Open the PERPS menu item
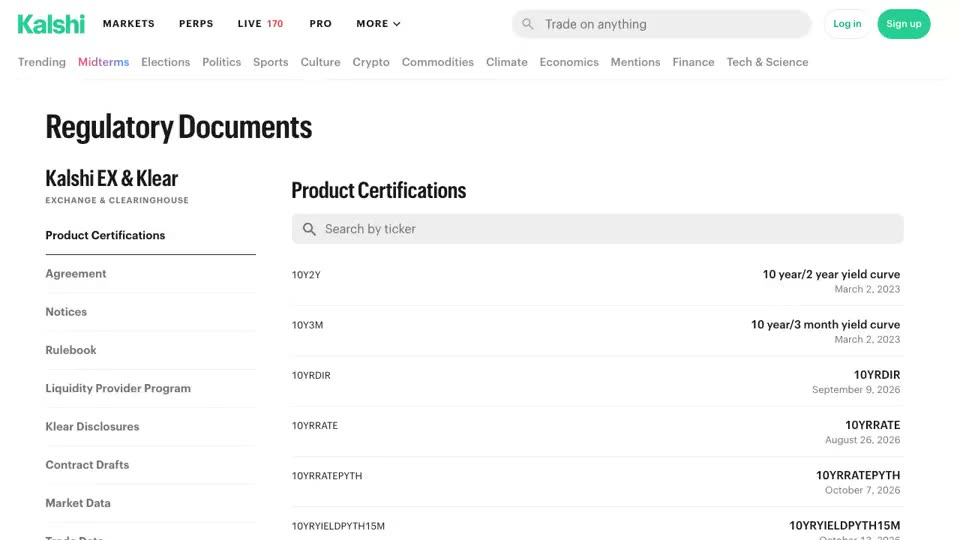 196,24
